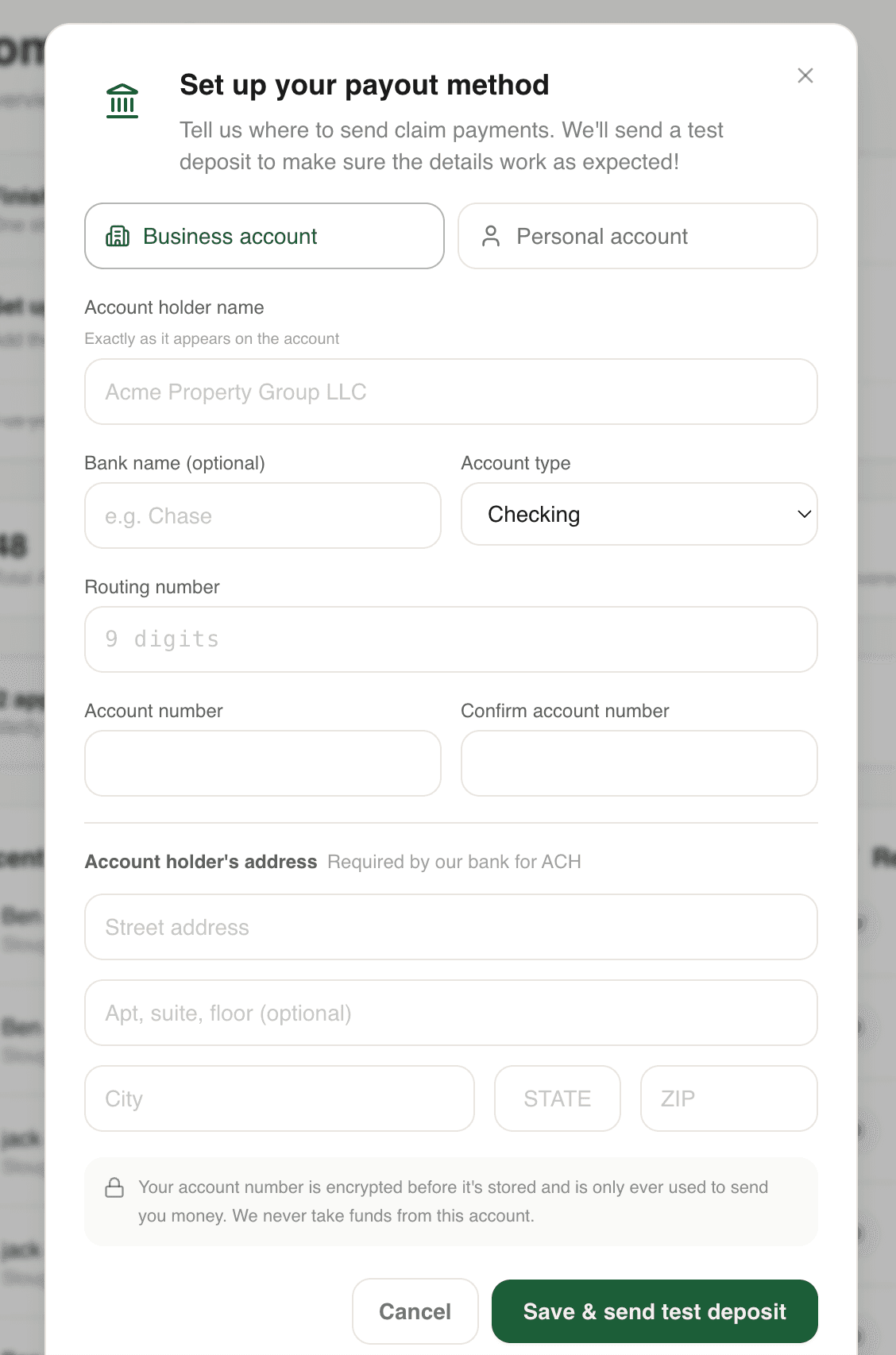The image size is (896, 1355).
Task: Click the City input field
Action: click(280, 1098)
